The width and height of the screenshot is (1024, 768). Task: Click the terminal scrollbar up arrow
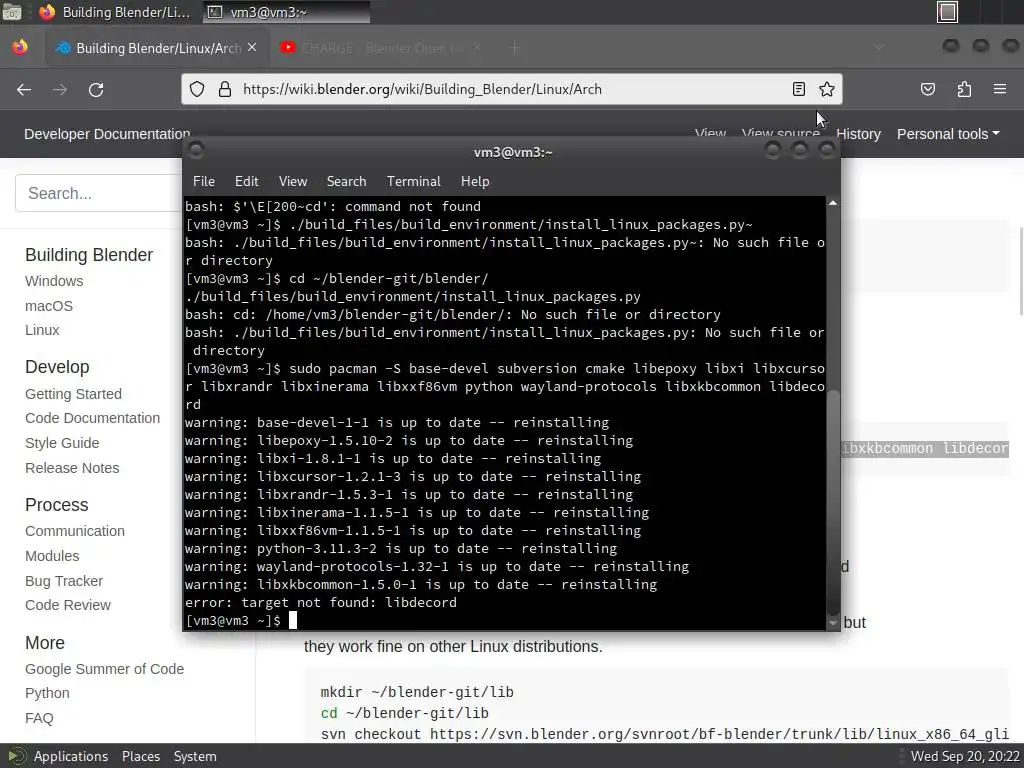click(x=833, y=204)
